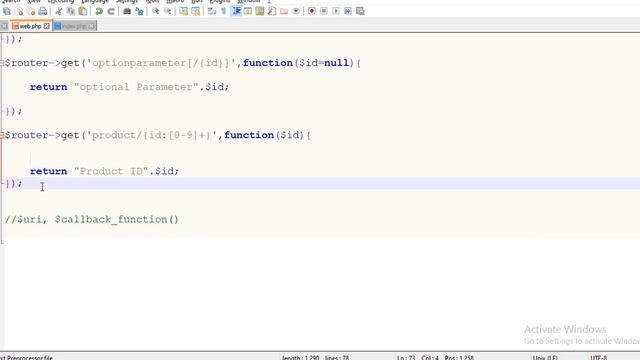
Task: Zoom out of the editor text
Action: coord(167,11)
